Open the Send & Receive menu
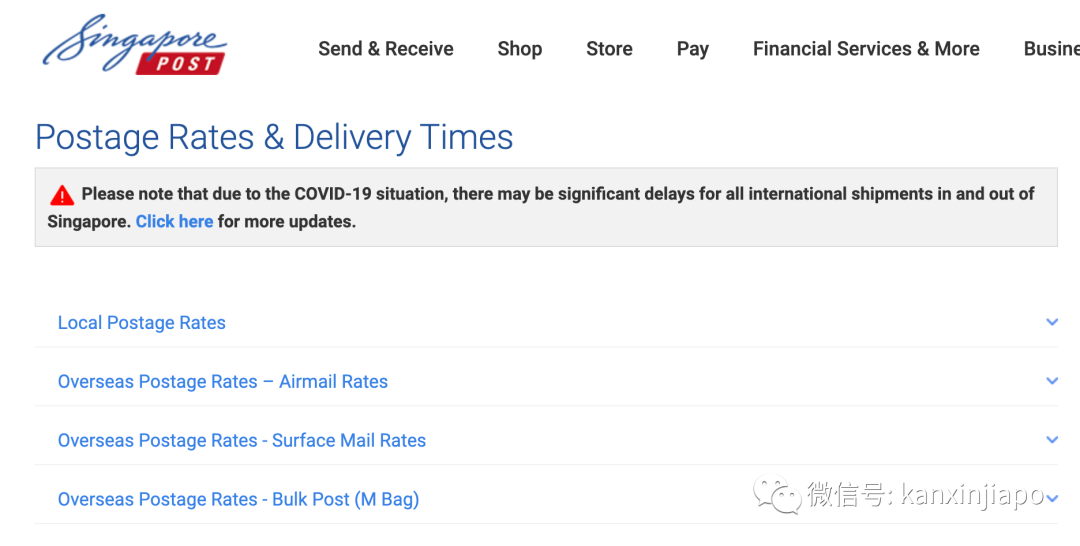 [385, 49]
